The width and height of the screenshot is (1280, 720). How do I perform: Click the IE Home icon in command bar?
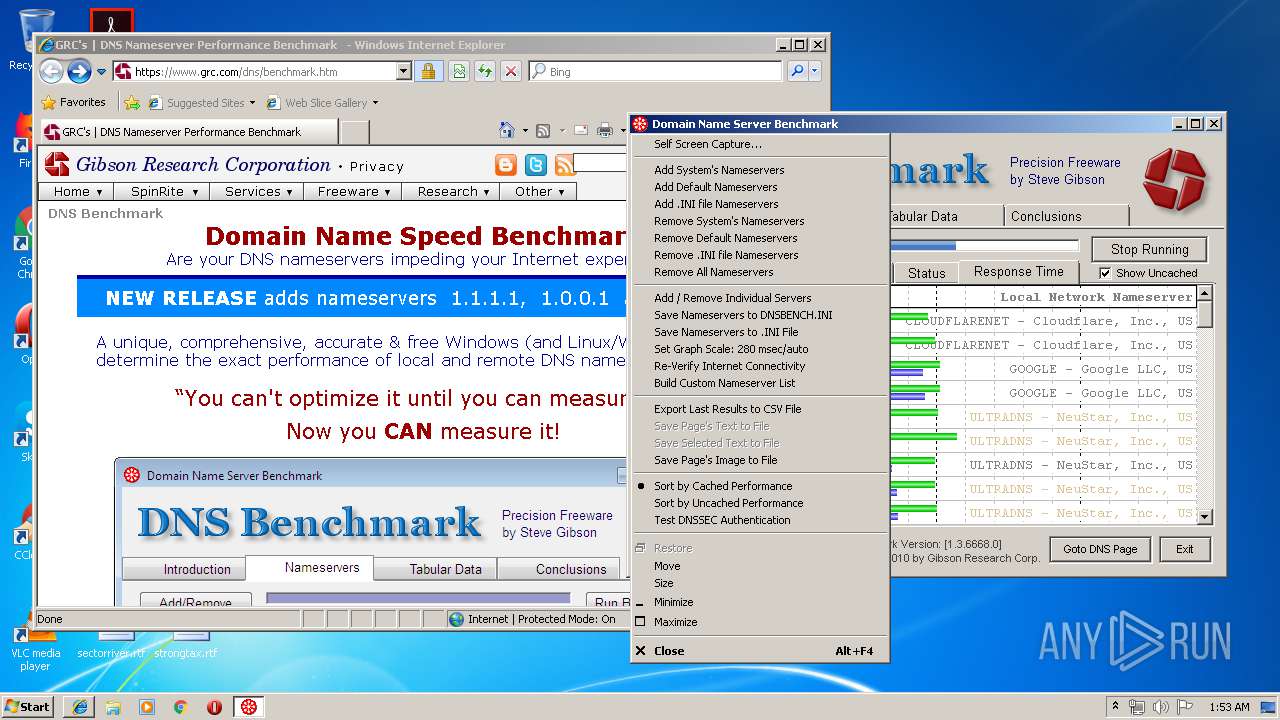coord(506,131)
